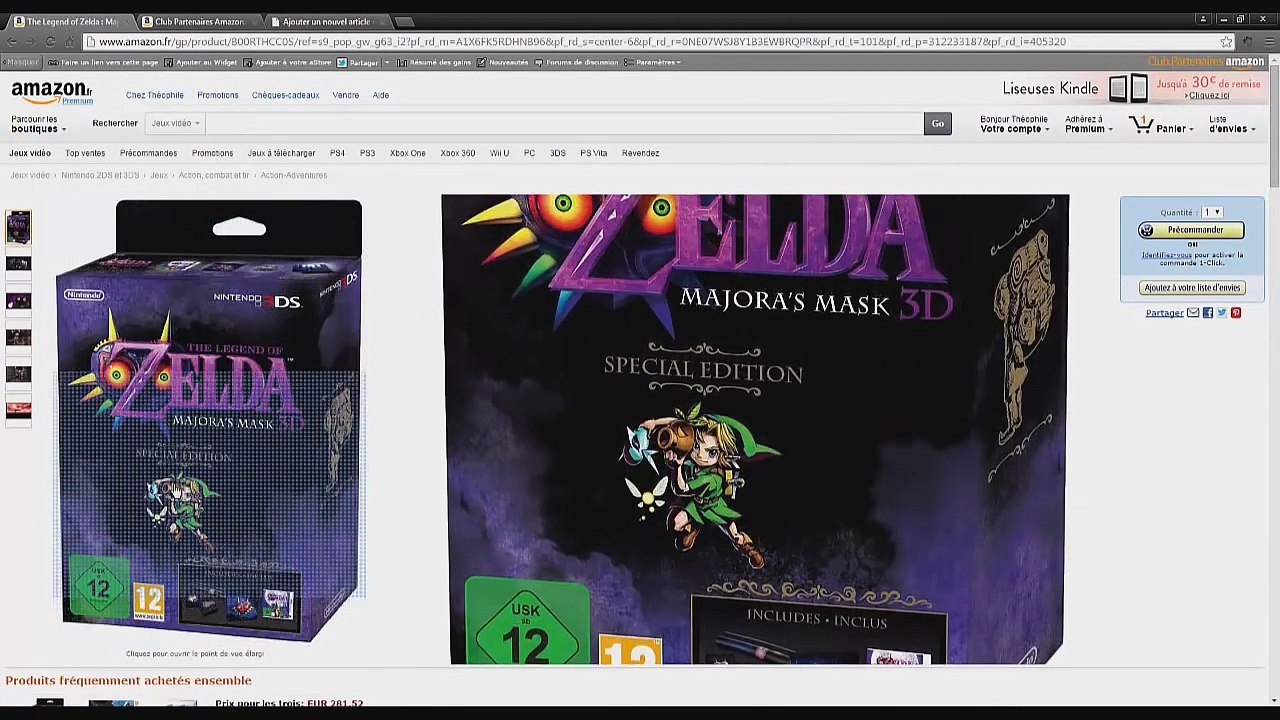The height and width of the screenshot is (720, 1280).
Task: Click the browser forward arrow
Action: point(31,42)
